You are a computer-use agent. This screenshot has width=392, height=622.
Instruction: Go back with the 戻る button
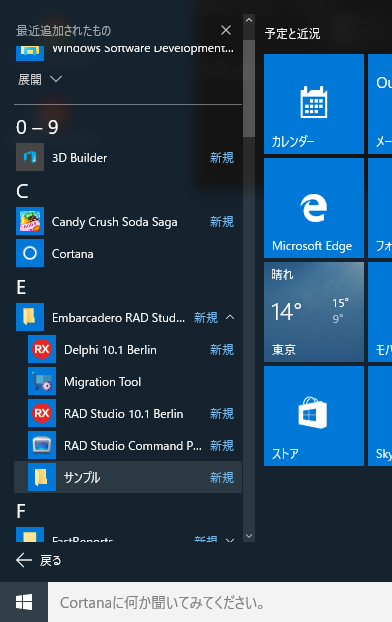coord(38,560)
